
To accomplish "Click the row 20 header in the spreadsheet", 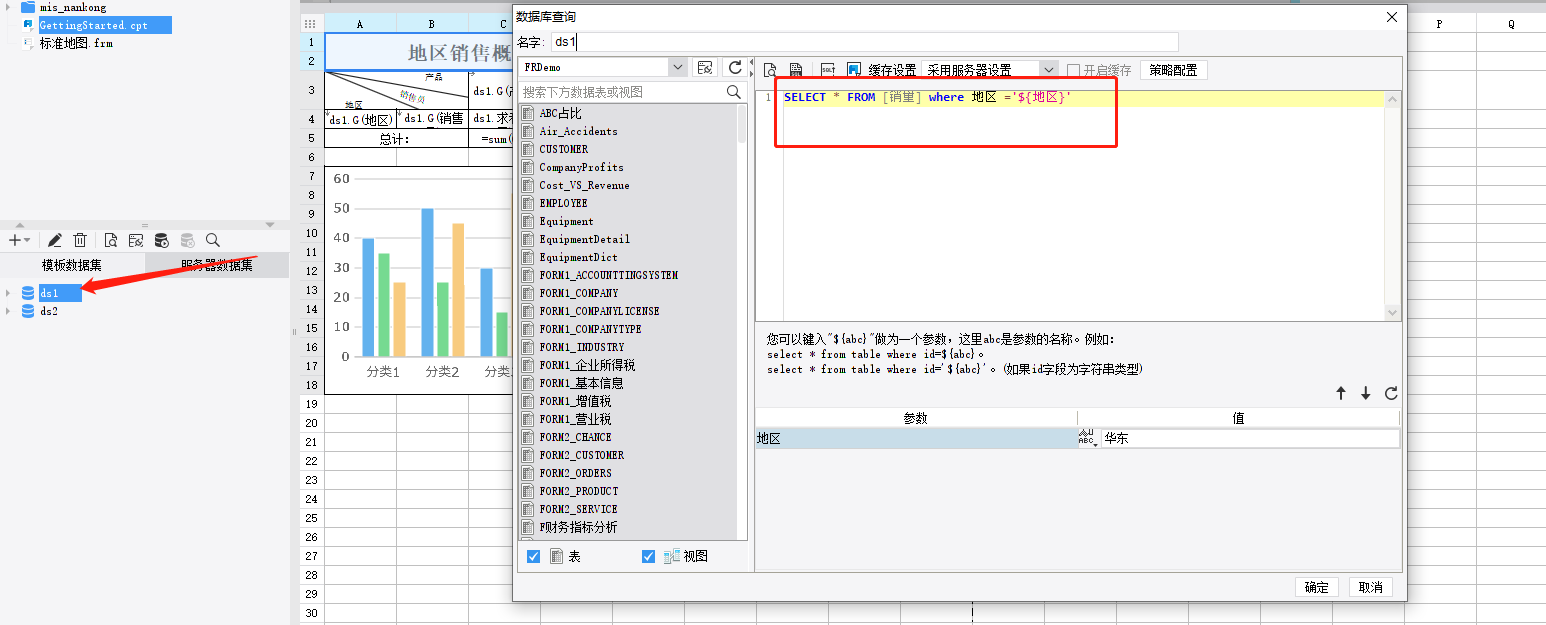I will (312, 422).
